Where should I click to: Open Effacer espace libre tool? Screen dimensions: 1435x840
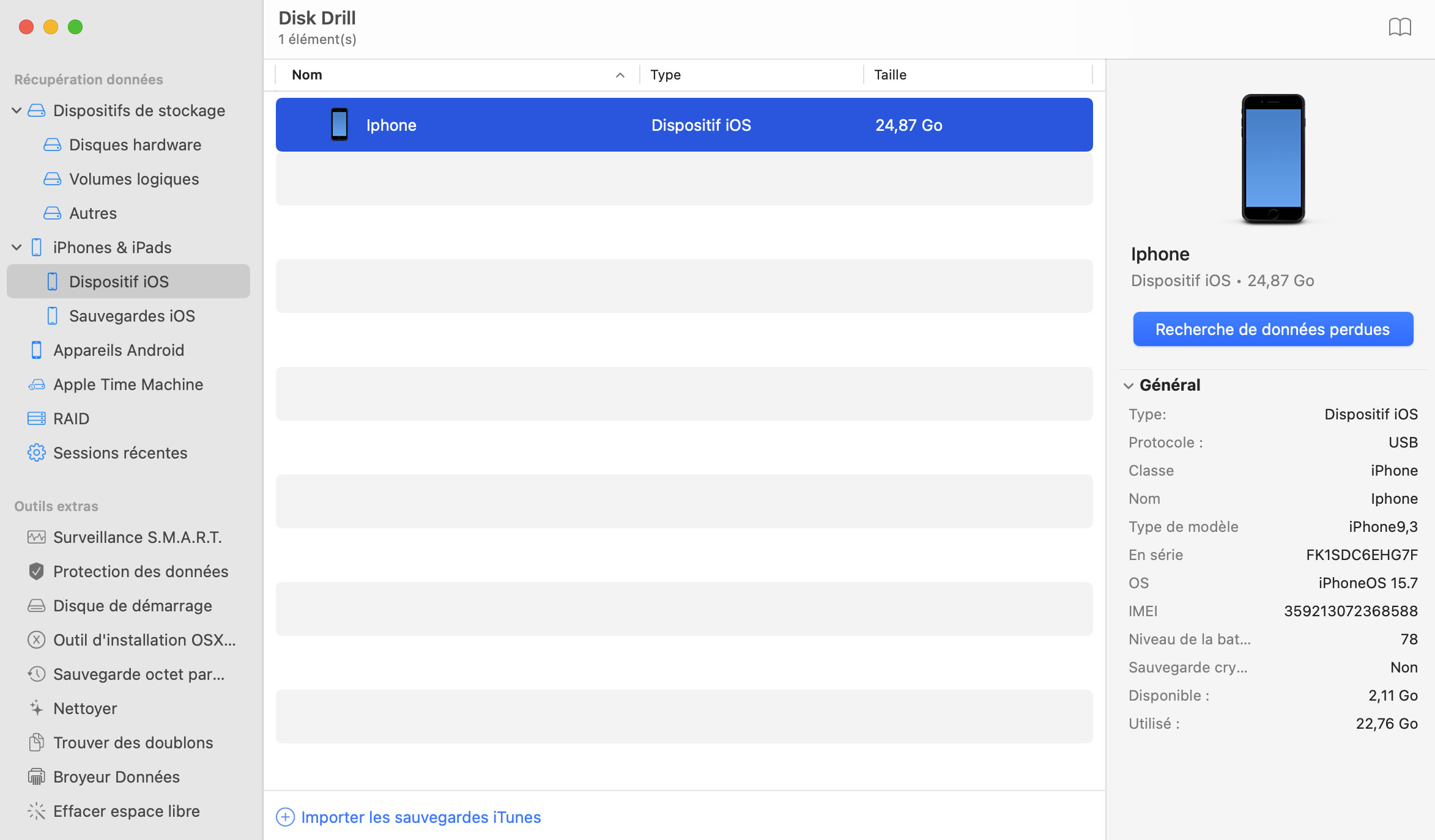pos(127,811)
